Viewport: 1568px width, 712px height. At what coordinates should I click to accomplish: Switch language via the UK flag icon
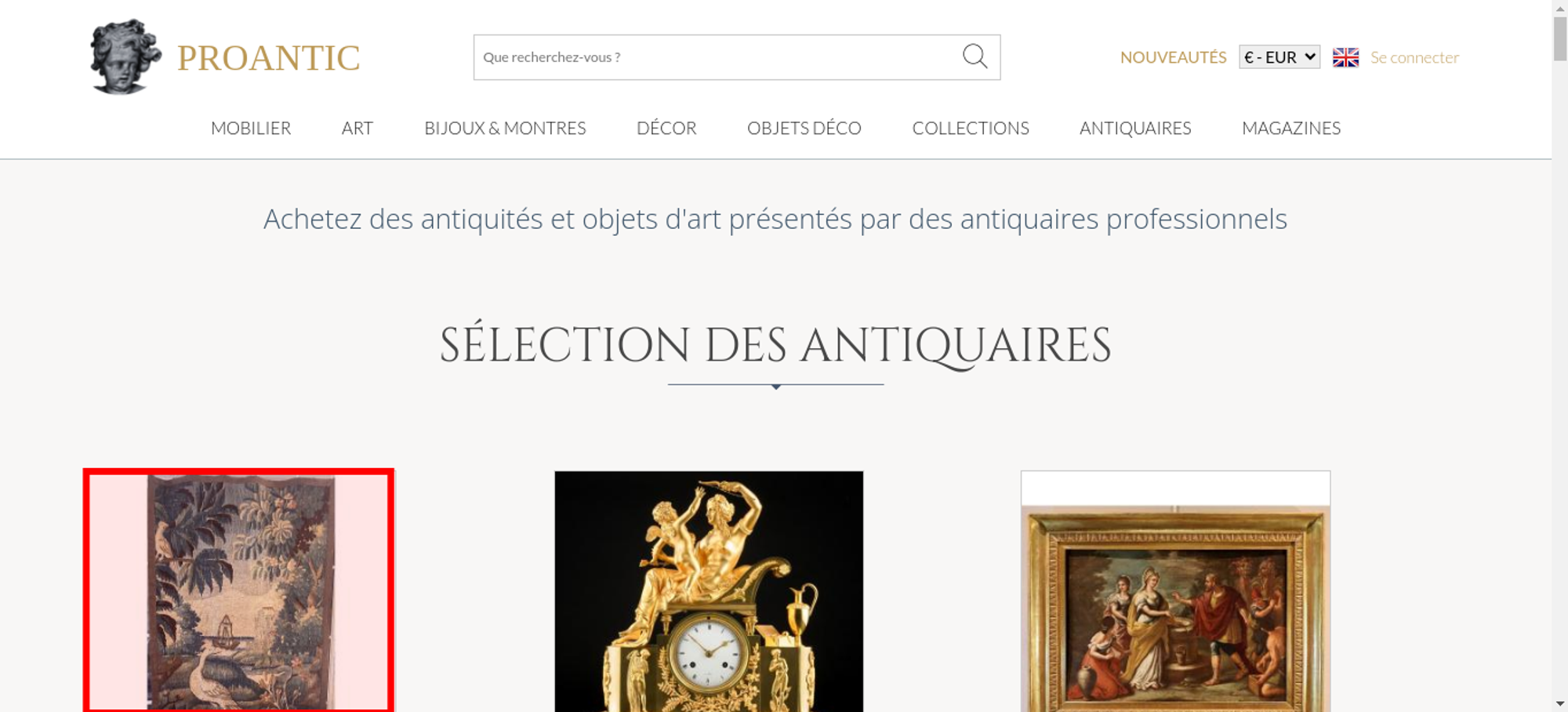point(1345,57)
